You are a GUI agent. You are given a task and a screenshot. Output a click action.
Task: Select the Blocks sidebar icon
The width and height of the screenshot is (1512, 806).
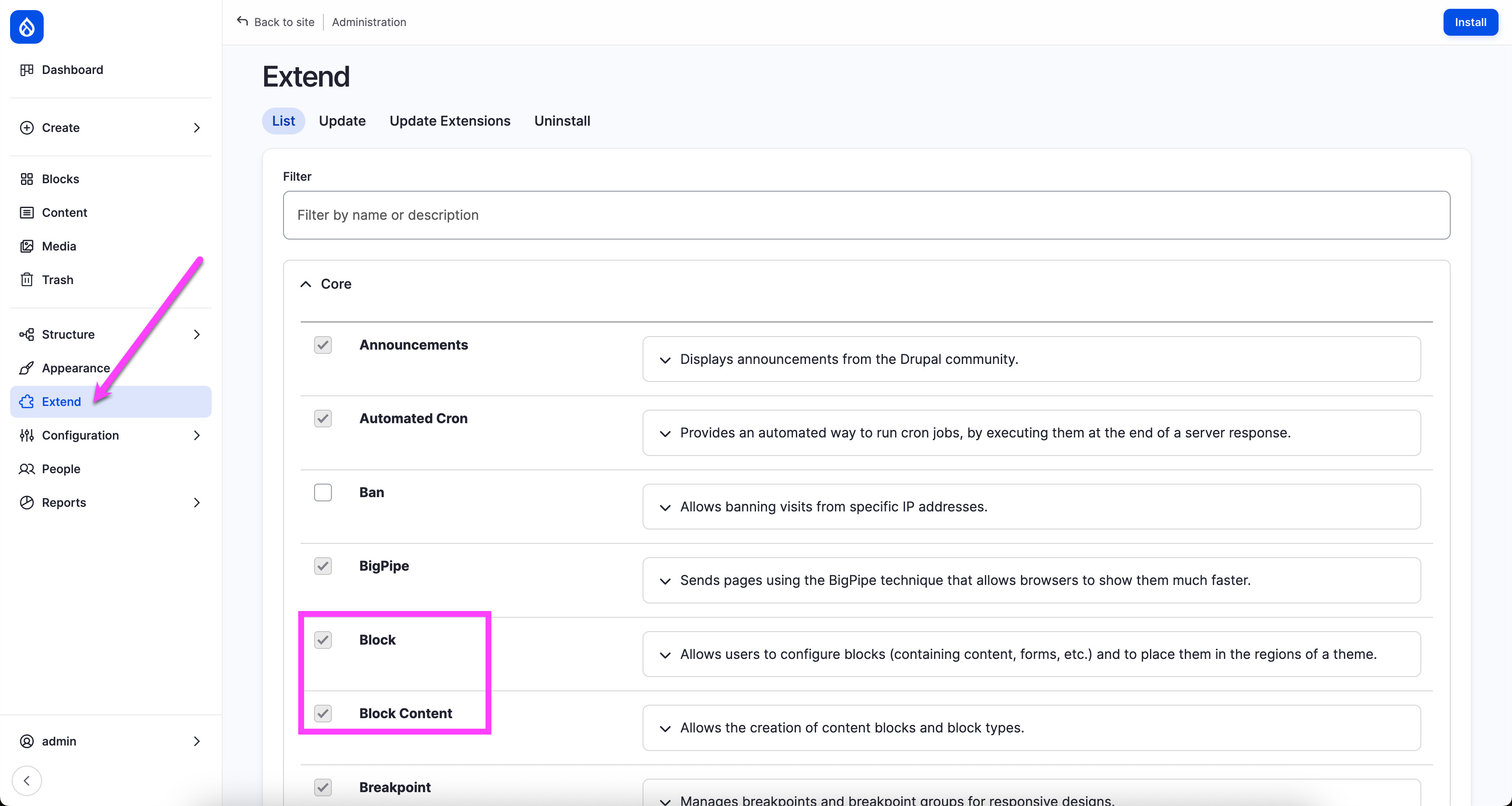26,179
